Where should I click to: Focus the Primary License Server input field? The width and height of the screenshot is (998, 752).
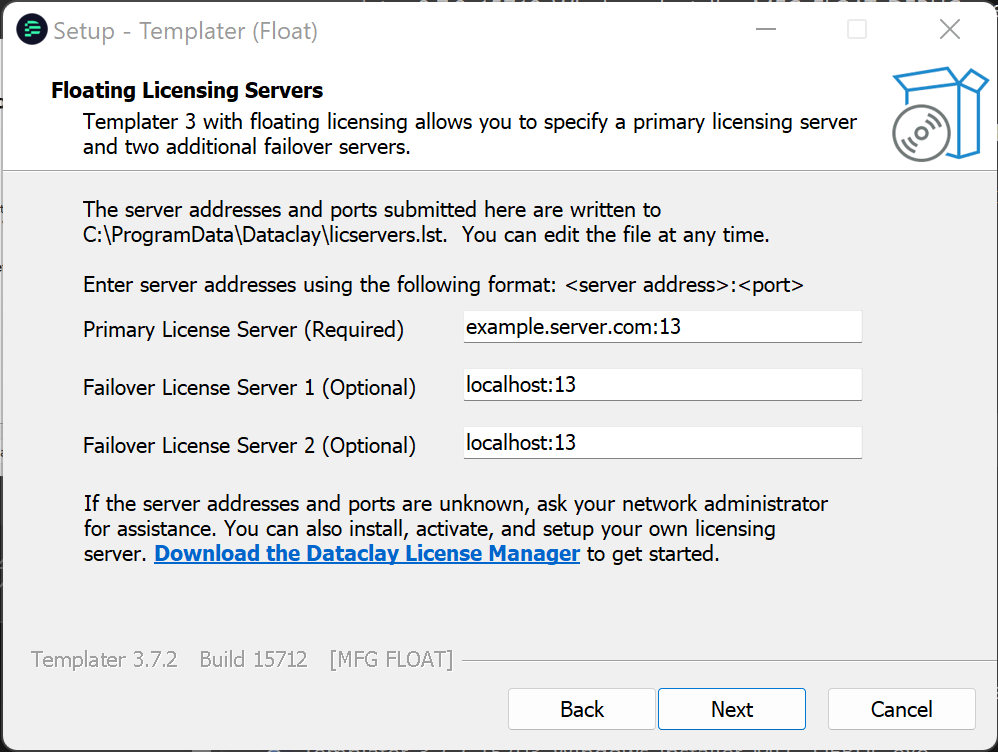[663, 327]
